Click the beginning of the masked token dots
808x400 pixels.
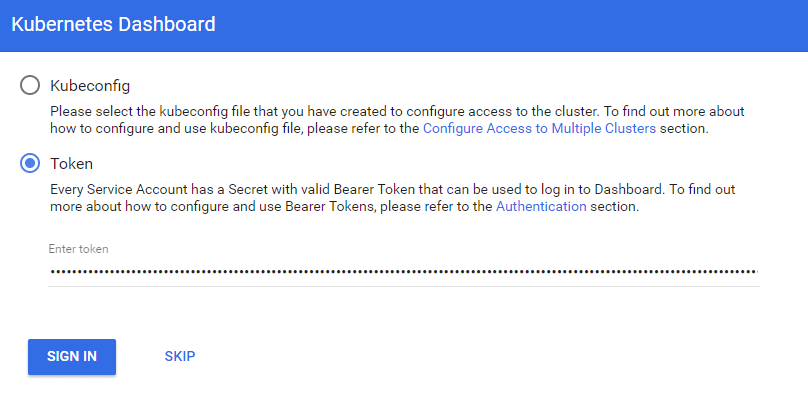click(x=53, y=271)
